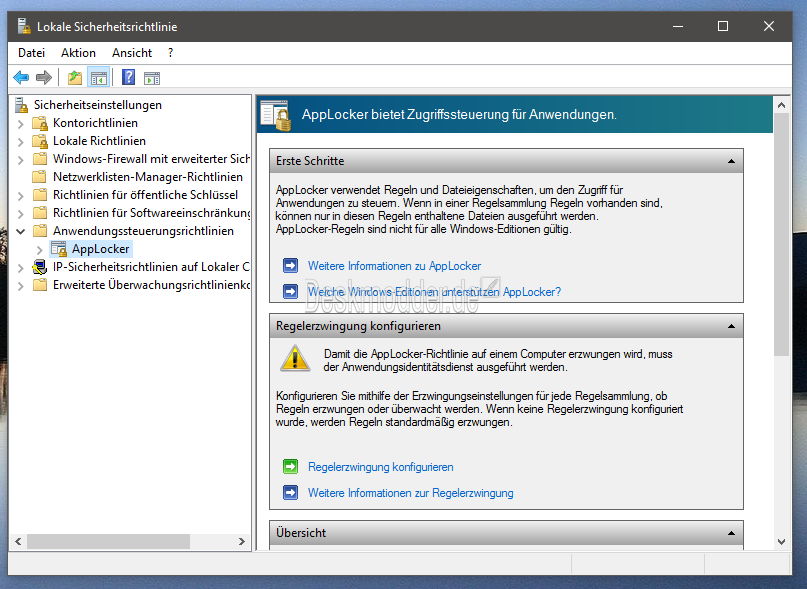Image resolution: width=807 pixels, height=589 pixels.
Task: Collapse the Übersicht section
Action: click(731, 533)
